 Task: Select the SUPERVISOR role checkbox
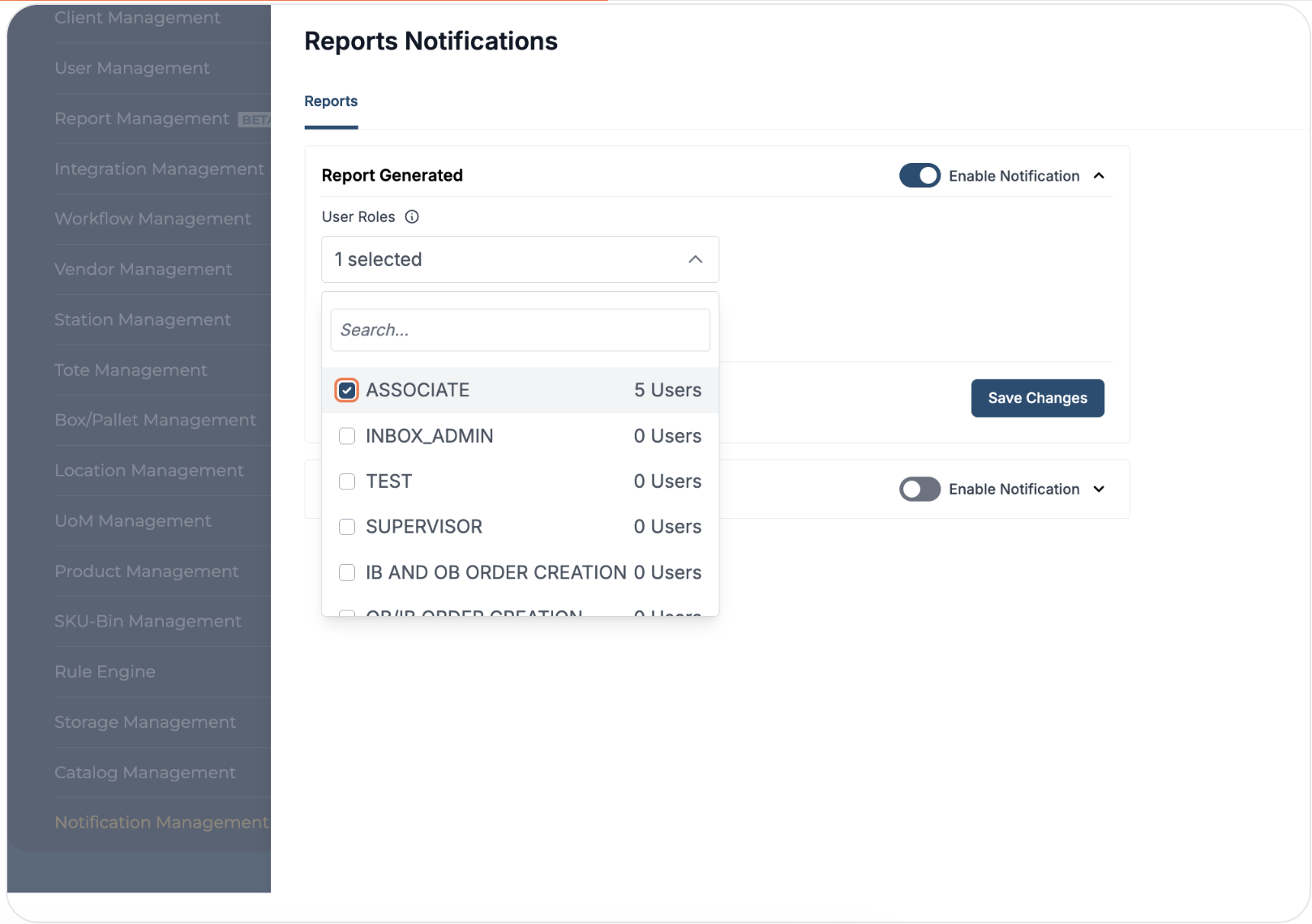[x=347, y=527]
